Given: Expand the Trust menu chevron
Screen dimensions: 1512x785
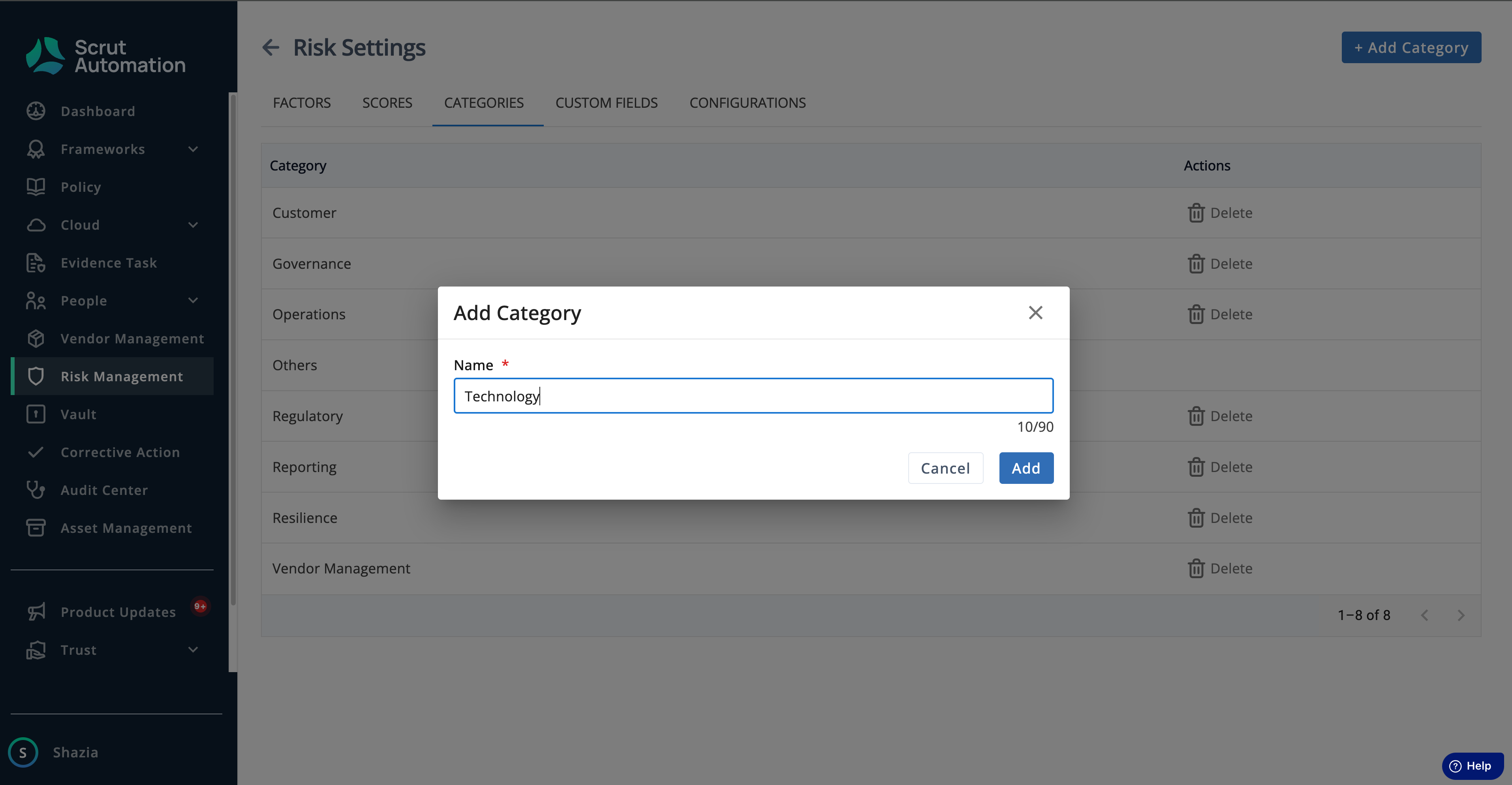Looking at the screenshot, I should [x=193, y=650].
